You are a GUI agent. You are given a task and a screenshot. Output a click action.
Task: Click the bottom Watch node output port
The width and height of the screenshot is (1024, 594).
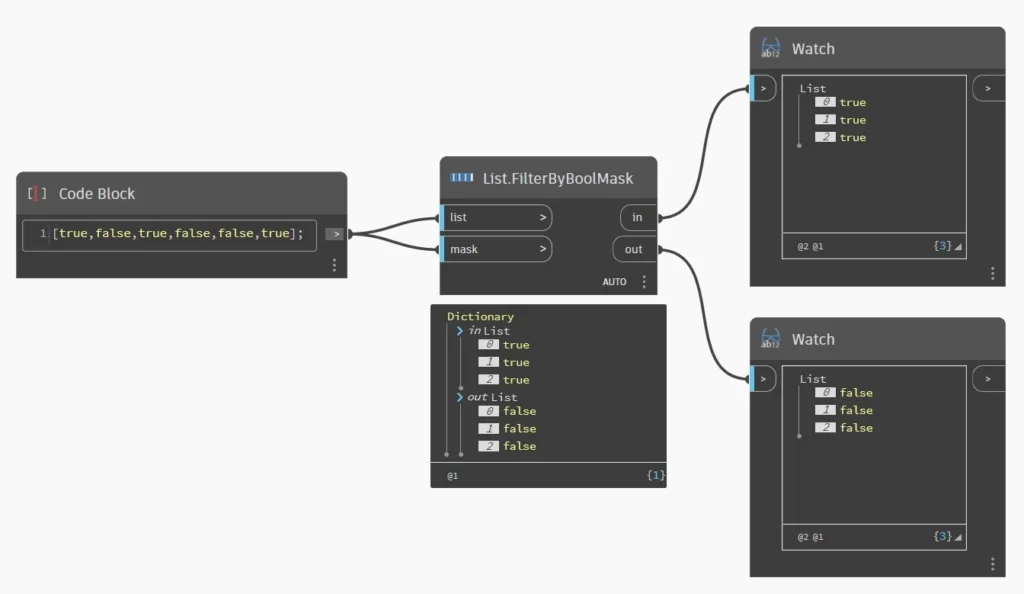point(989,379)
